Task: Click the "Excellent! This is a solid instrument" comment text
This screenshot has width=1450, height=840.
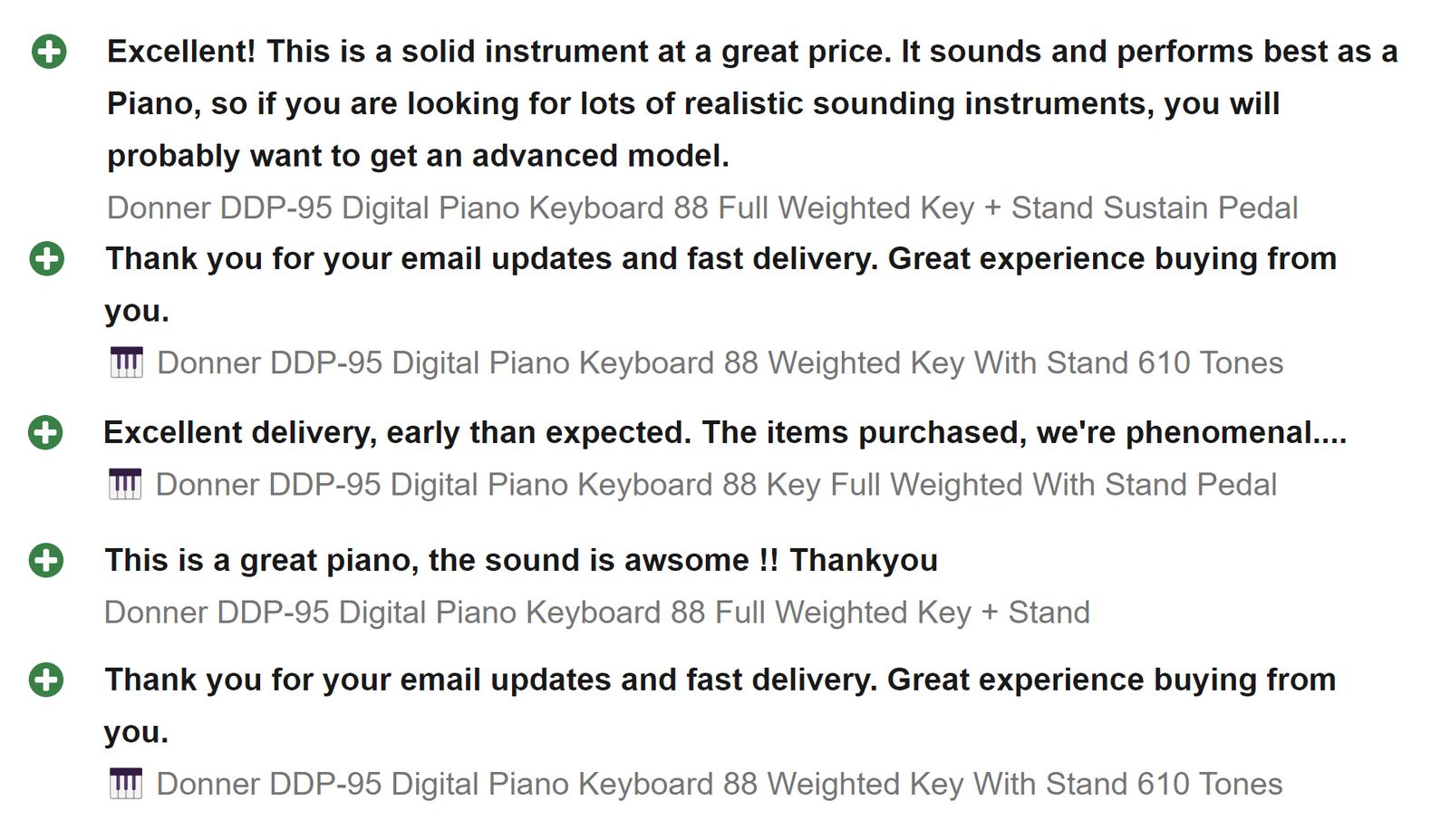Action: tap(752, 53)
